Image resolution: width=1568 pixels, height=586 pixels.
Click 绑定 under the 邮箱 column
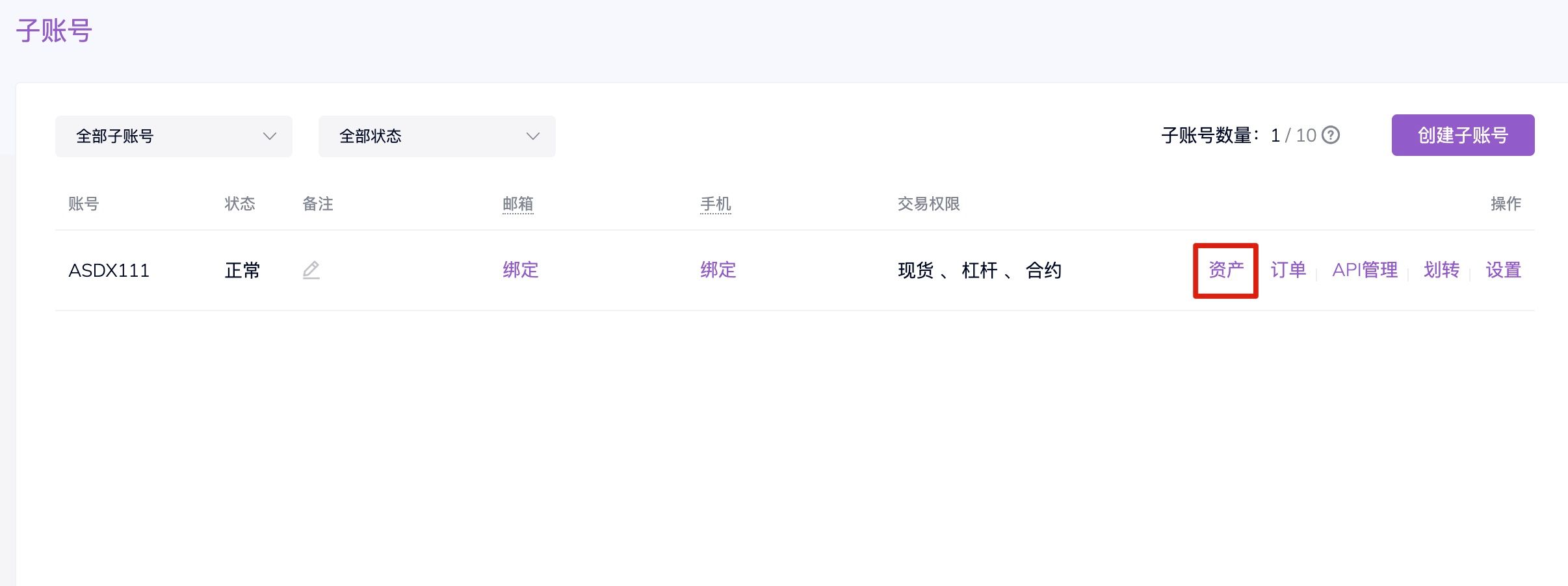click(x=521, y=270)
